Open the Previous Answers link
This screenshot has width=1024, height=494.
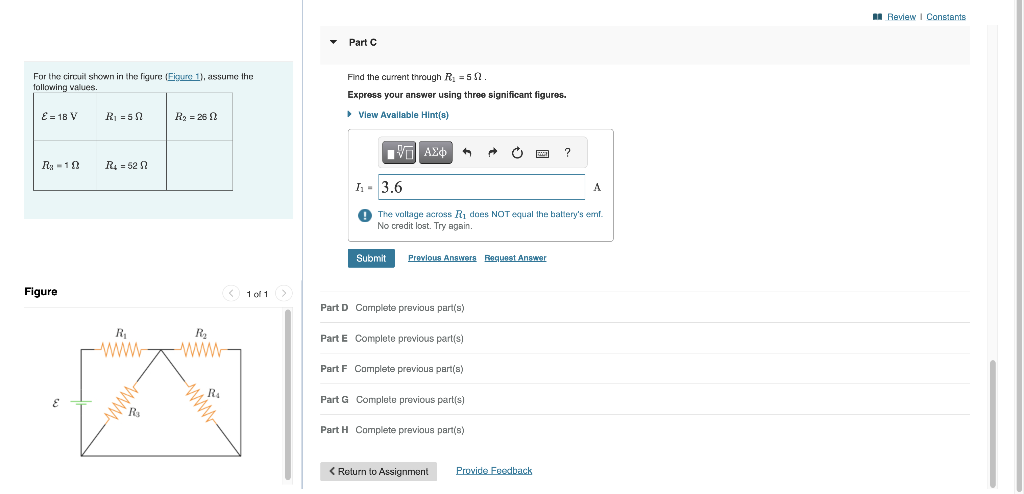(x=442, y=258)
